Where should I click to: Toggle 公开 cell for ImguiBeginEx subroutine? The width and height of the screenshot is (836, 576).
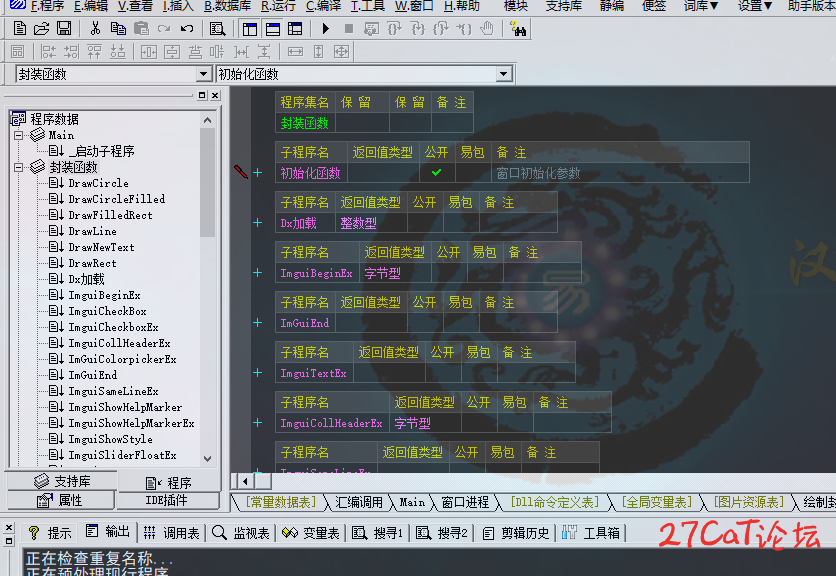[x=449, y=273]
